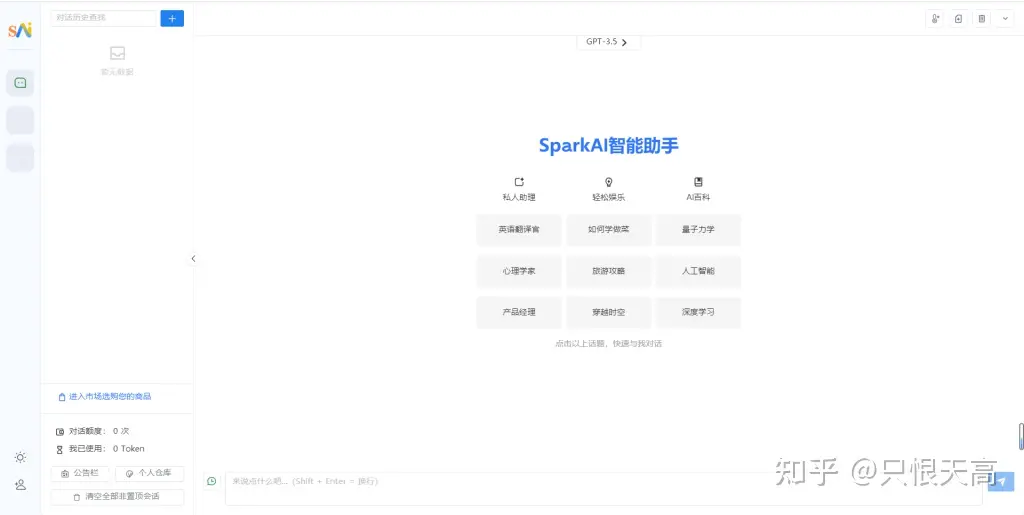Click the green chat bubble icon beside input
The image size is (1024, 515).
pos(212,481)
